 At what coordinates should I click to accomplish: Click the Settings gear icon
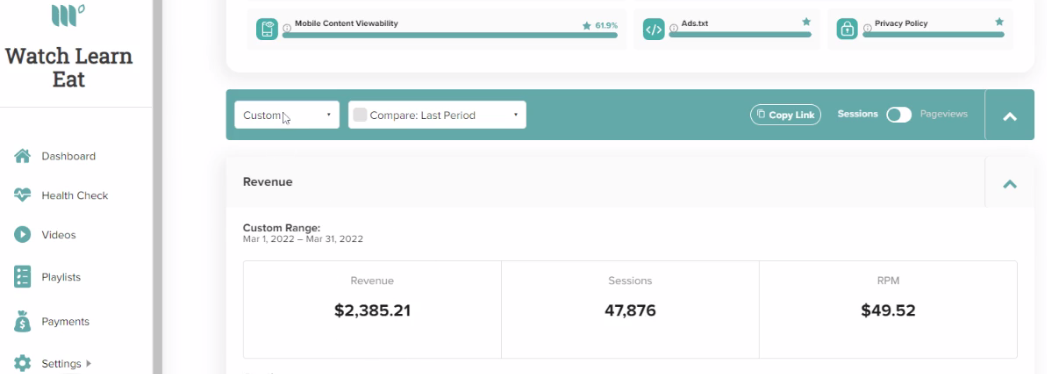pos(22,364)
